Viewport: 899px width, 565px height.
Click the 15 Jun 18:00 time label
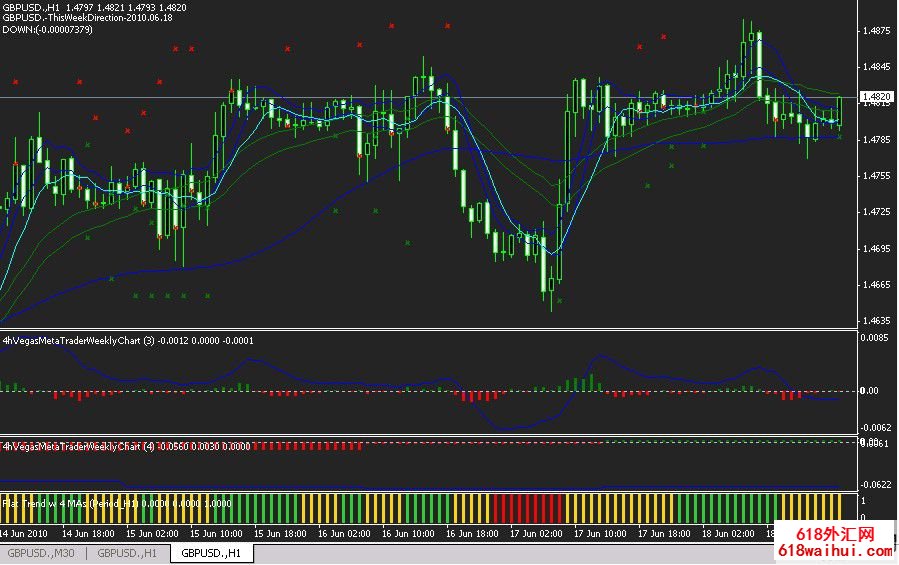(280, 533)
